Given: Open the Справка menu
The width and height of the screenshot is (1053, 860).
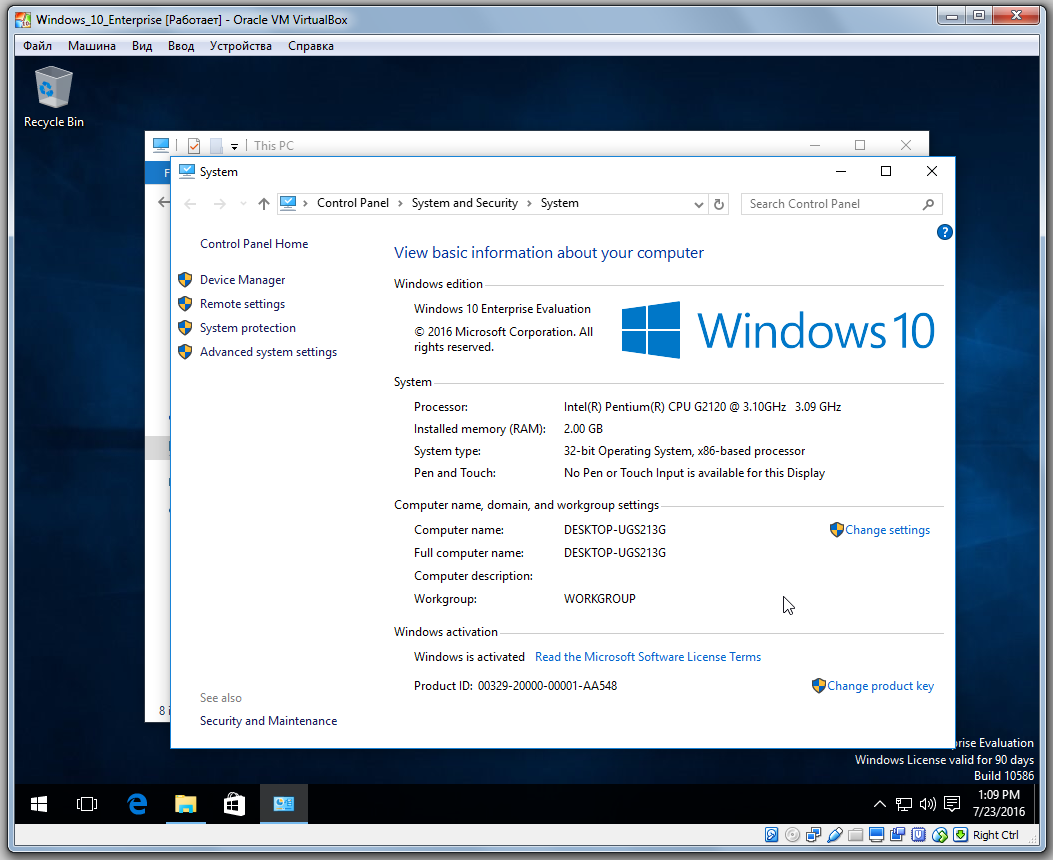Looking at the screenshot, I should pos(310,46).
